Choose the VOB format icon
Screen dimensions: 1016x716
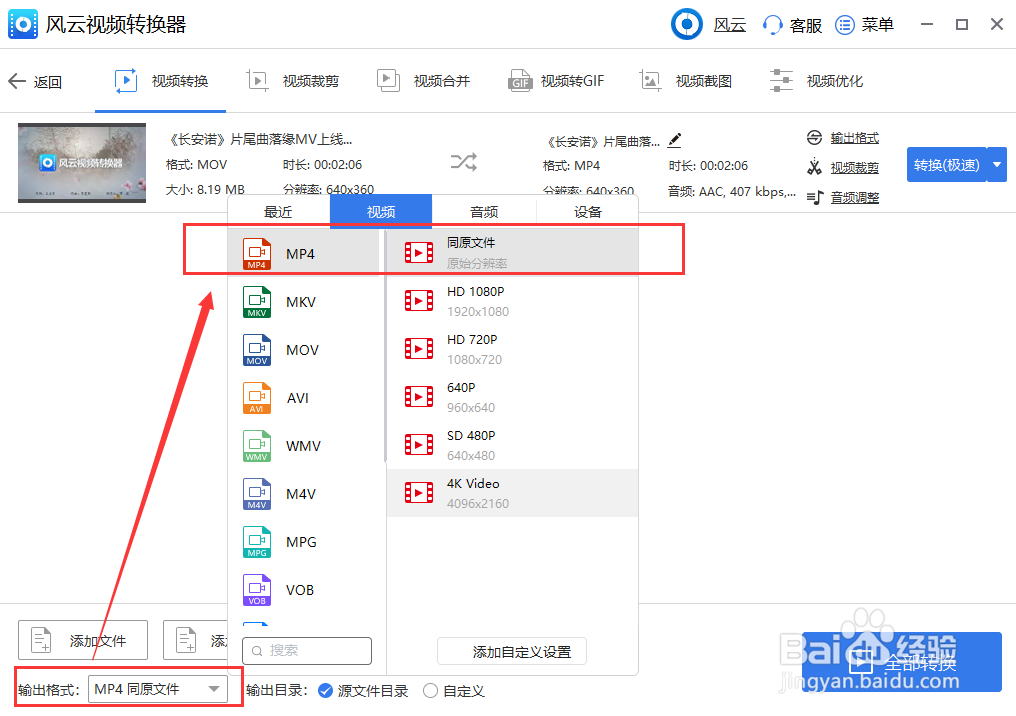coord(257,590)
